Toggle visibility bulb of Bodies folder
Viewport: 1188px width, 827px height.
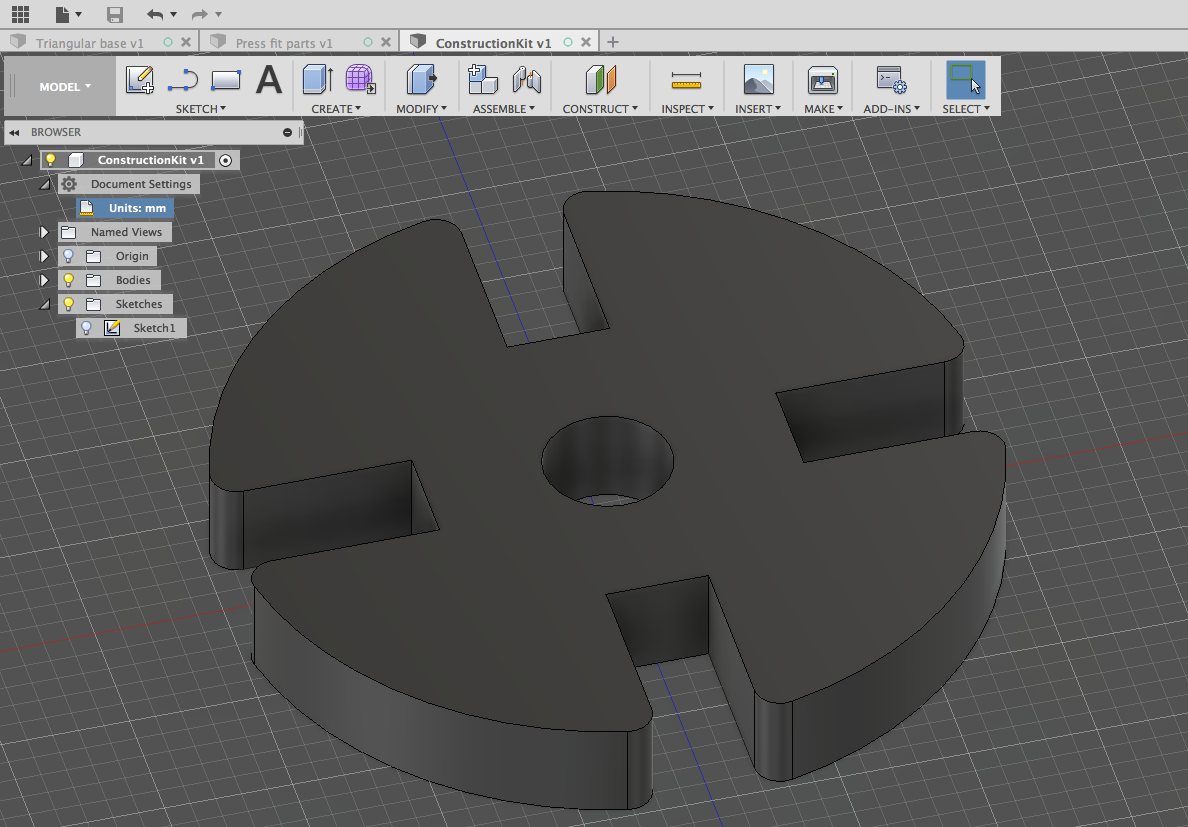68,280
